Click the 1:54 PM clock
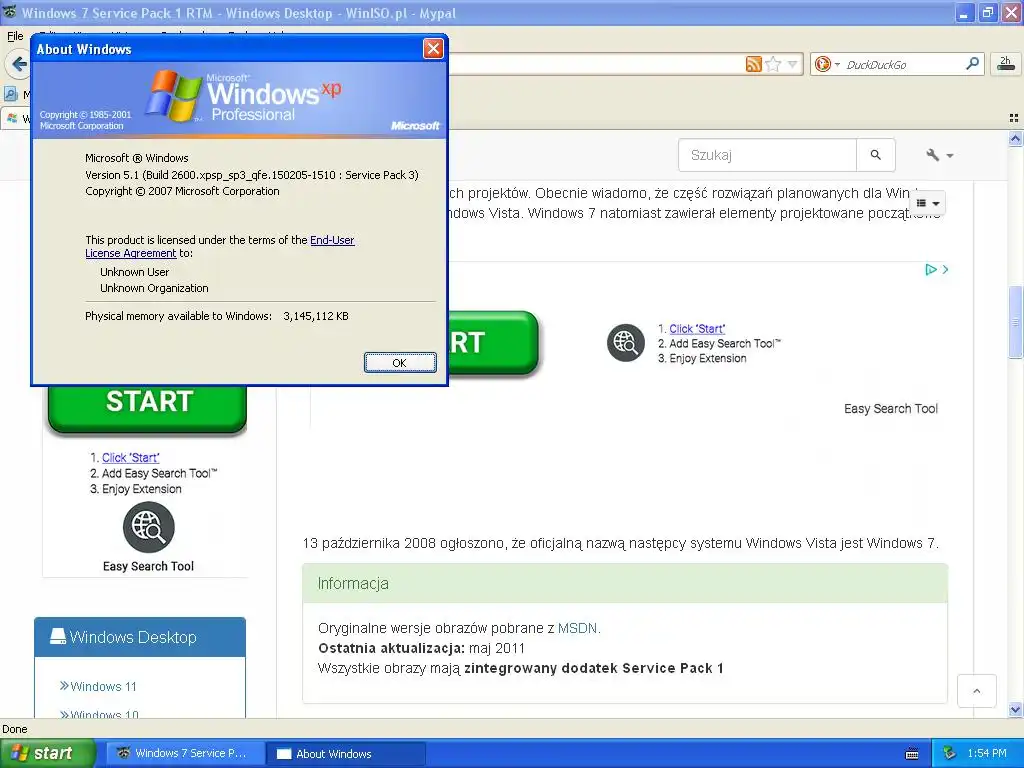The width and height of the screenshot is (1024, 768). (987, 753)
